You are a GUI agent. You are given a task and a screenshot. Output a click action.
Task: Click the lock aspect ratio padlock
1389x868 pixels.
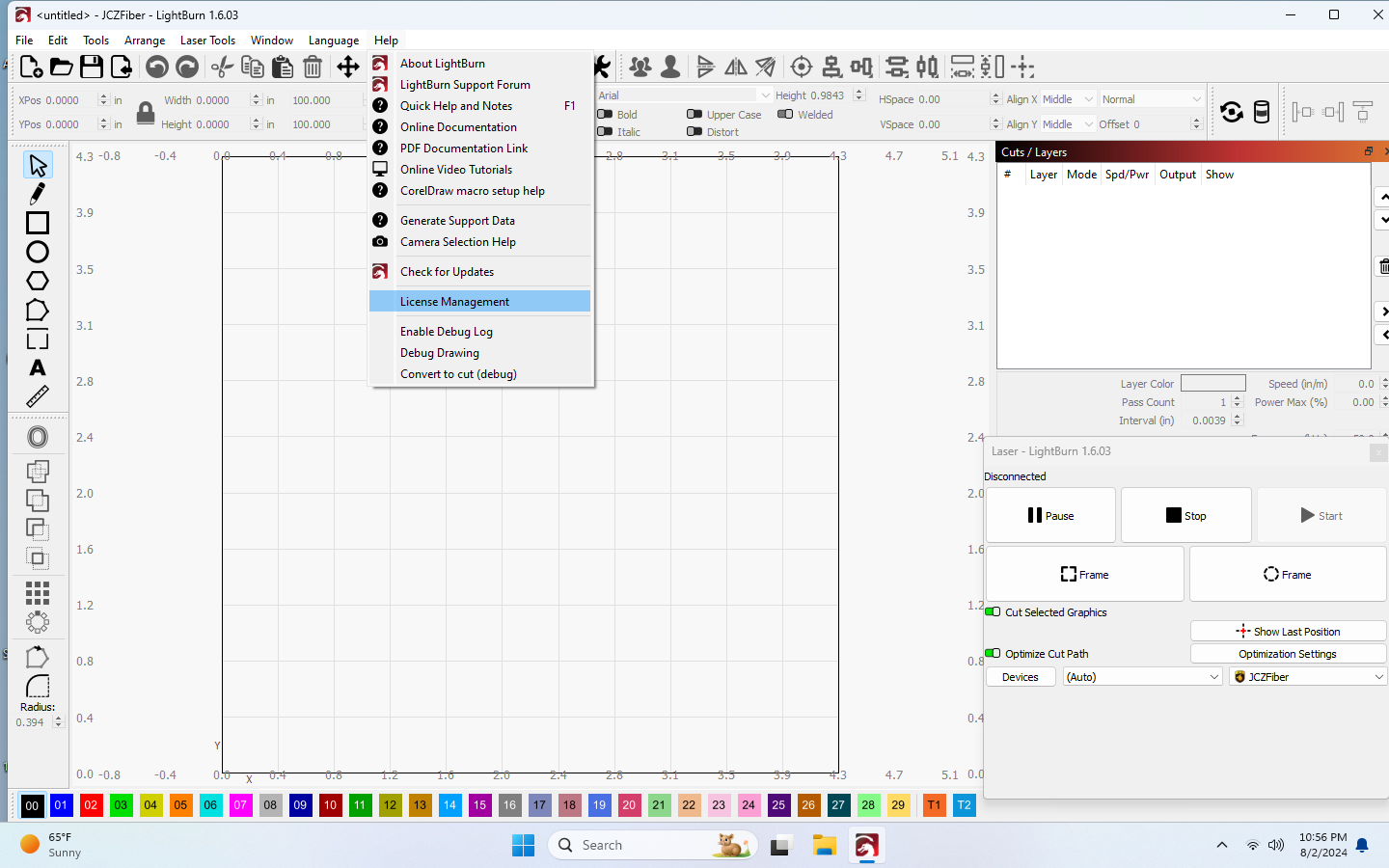[x=146, y=112]
